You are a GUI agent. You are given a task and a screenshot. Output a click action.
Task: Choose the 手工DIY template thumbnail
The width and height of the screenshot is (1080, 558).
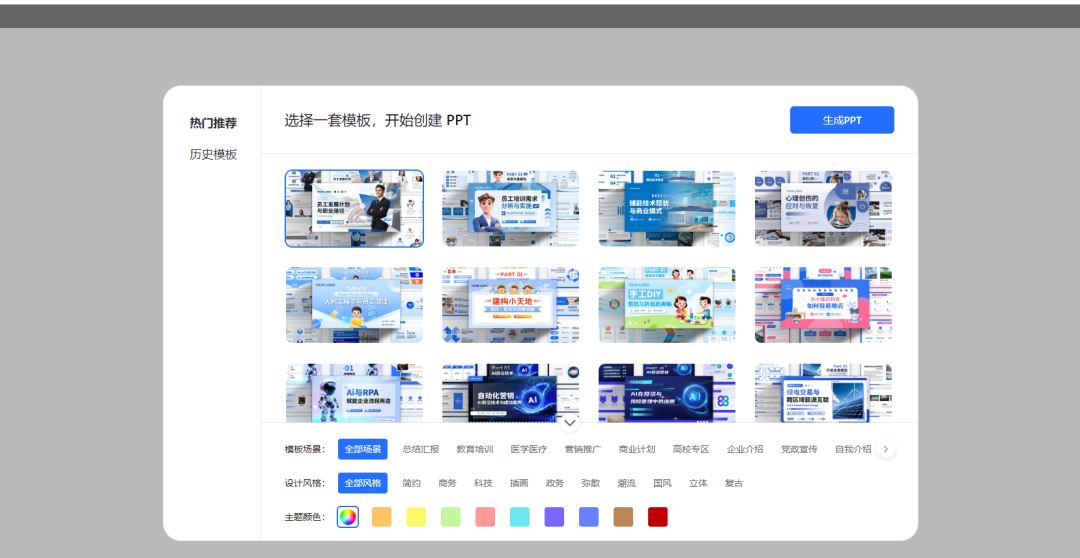click(667, 305)
